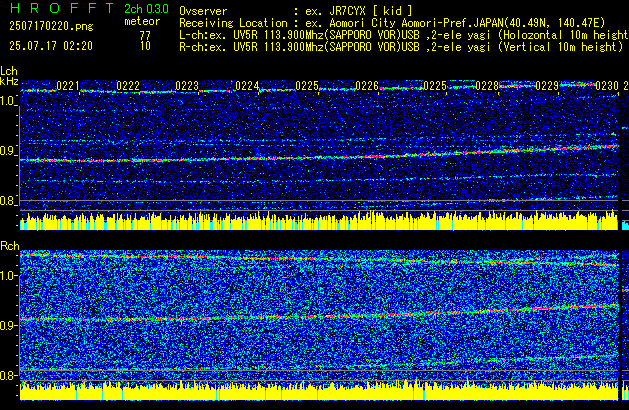
Task: Select the Ovserver line with JR7CYX [ kid ]
Action: 296,11
